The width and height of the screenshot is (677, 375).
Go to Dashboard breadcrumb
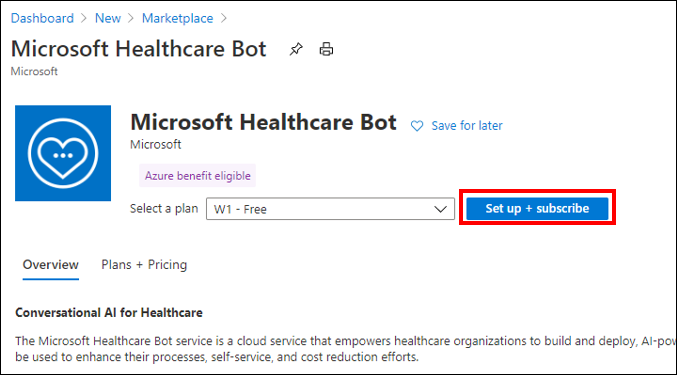(x=42, y=18)
